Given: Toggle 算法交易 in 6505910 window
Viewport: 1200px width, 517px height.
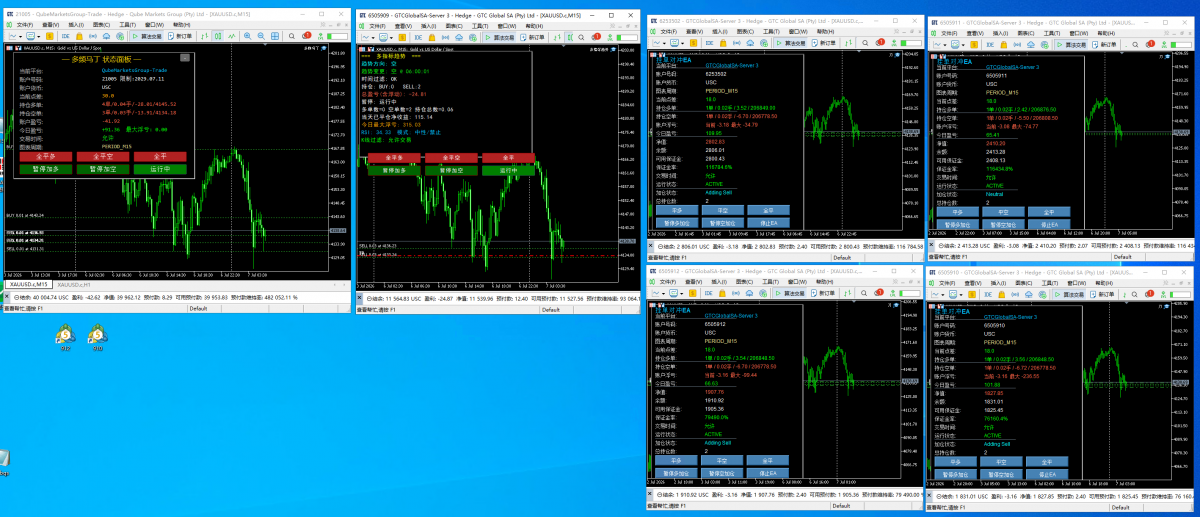Looking at the screenshot, I should coord(1067,294).
